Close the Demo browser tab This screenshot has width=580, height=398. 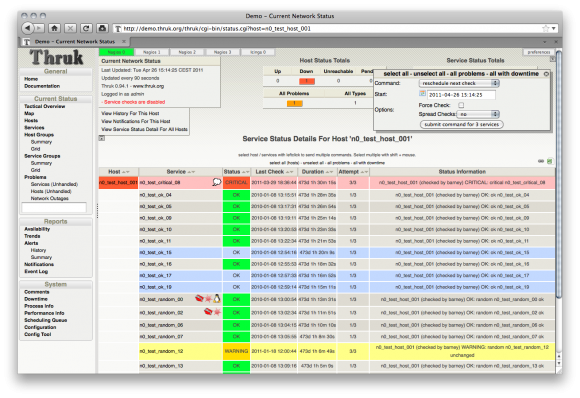124,41
